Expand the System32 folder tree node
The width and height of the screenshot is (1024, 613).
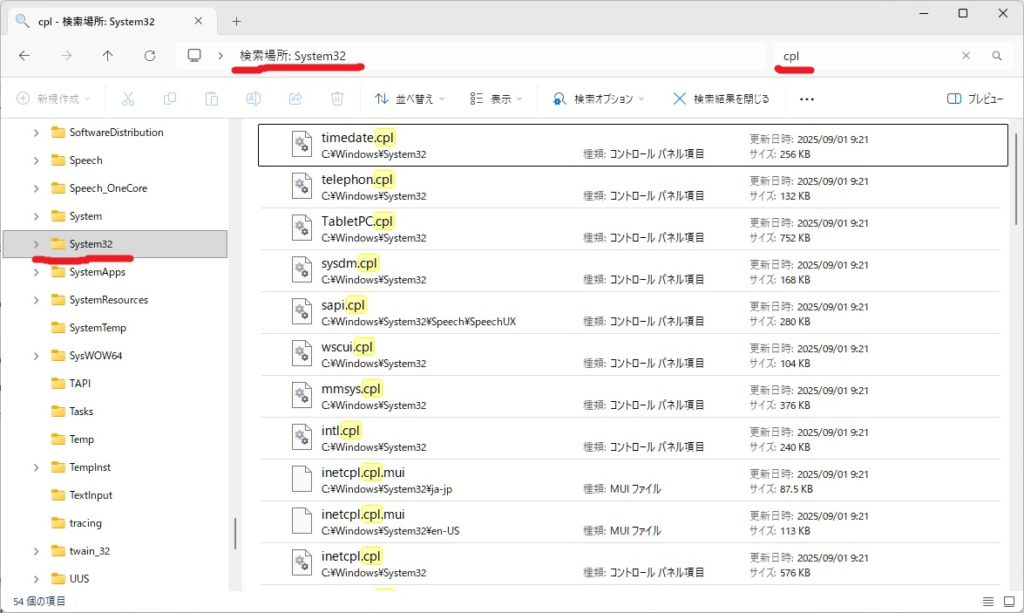37,244
